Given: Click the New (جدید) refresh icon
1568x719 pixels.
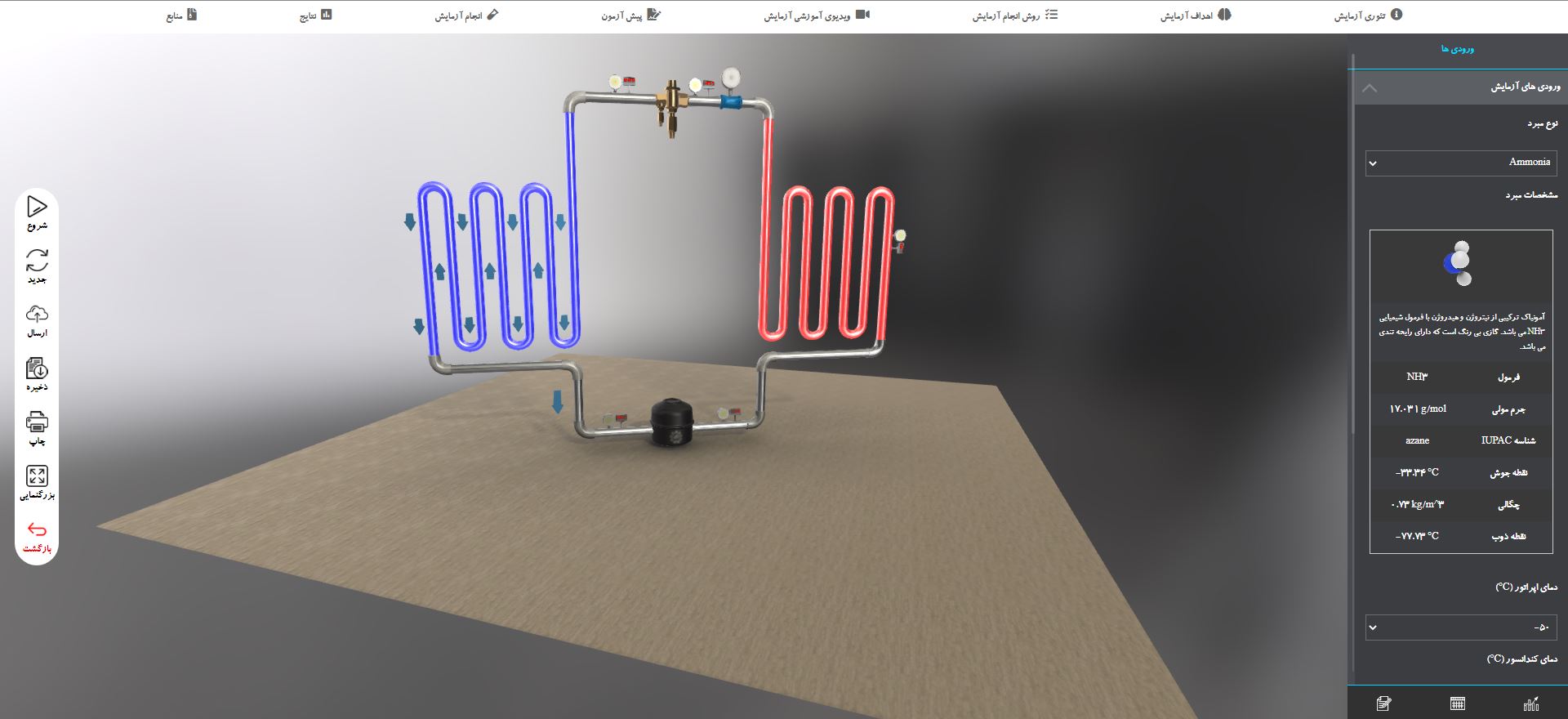Looking at the screenshot, I should [x=37, y=261].
